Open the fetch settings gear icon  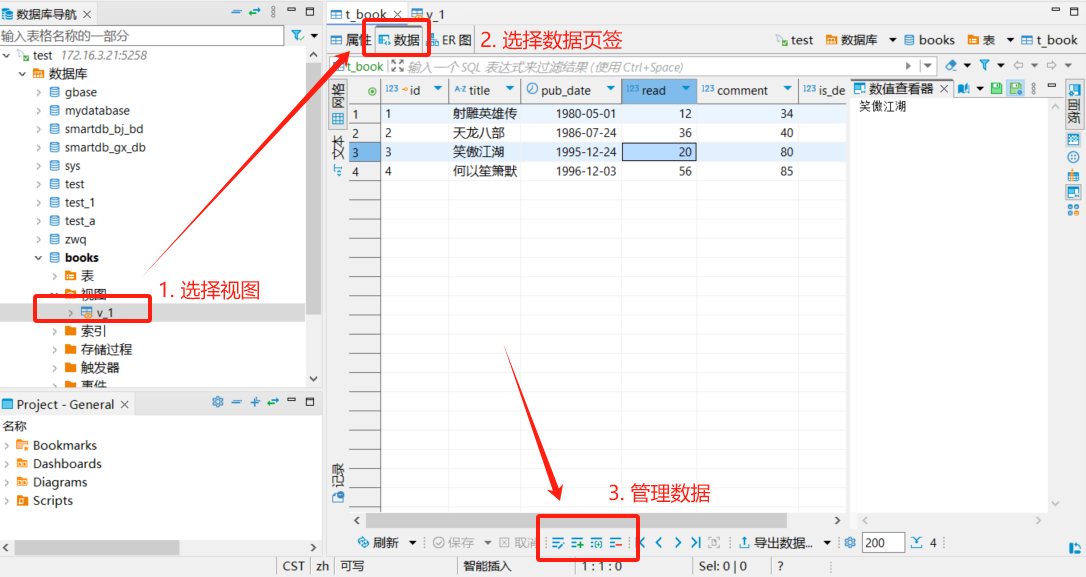850,543
